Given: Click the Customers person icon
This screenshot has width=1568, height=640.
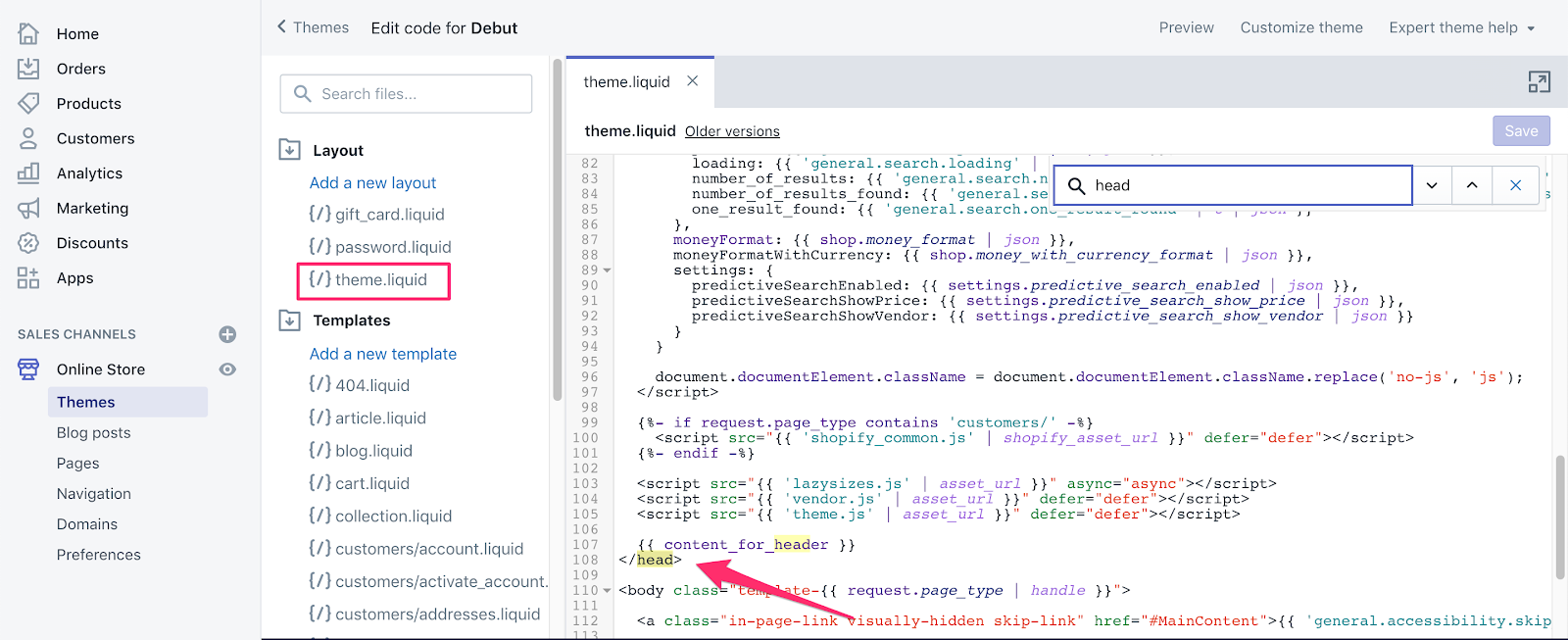Looking at the screenshot, I should (28, 138).
